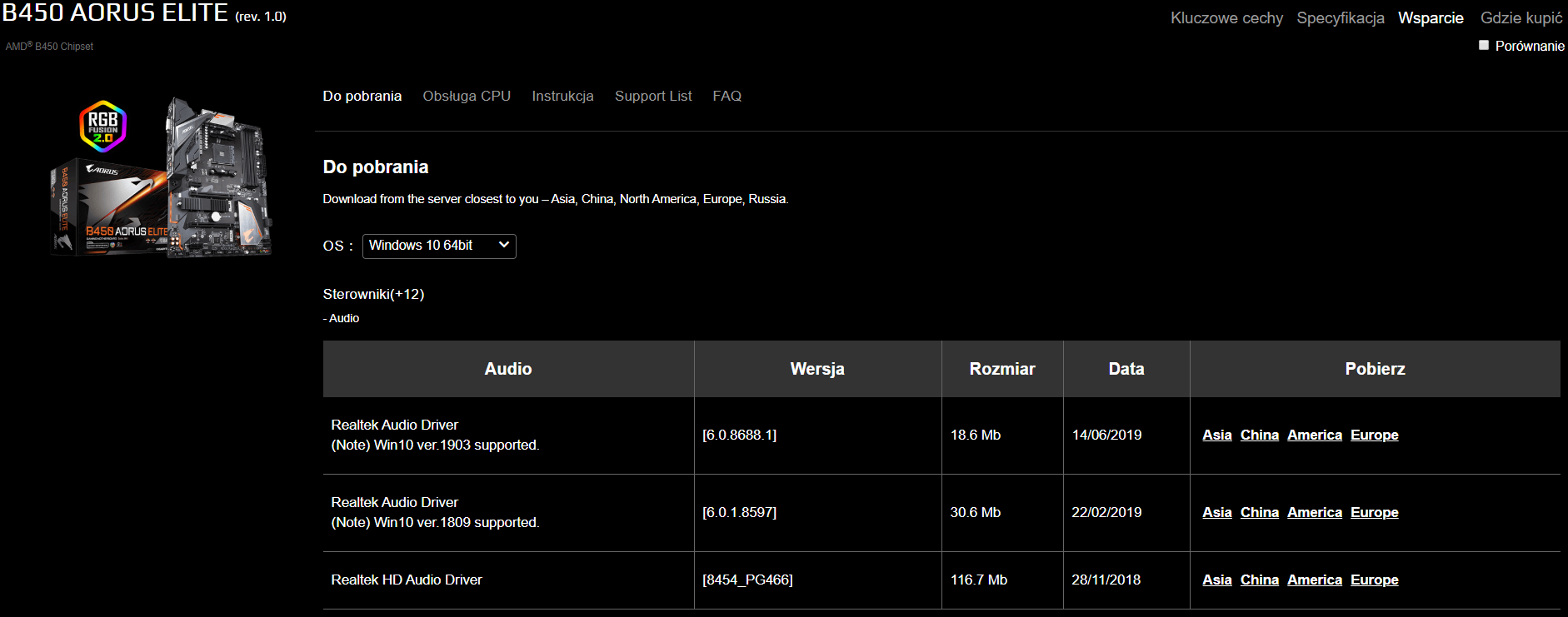1568x617 pixels.
Task: Download Realtek HD Audio Driver from China
Action: click(x=1260, y=580)
